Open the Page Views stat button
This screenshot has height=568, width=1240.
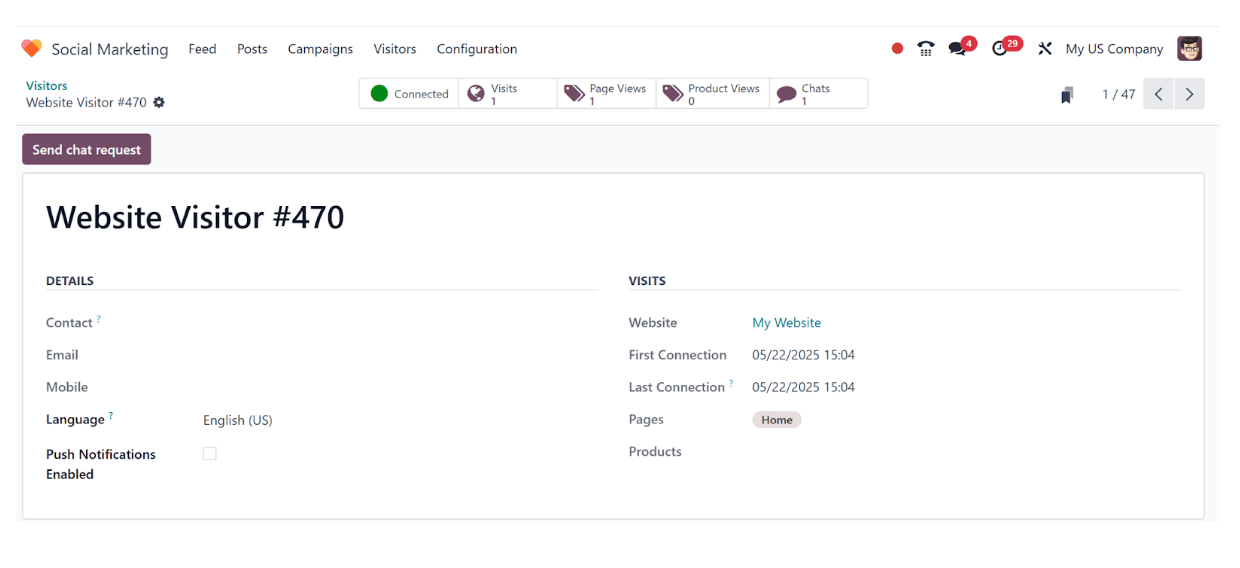(x=606, y=94)
